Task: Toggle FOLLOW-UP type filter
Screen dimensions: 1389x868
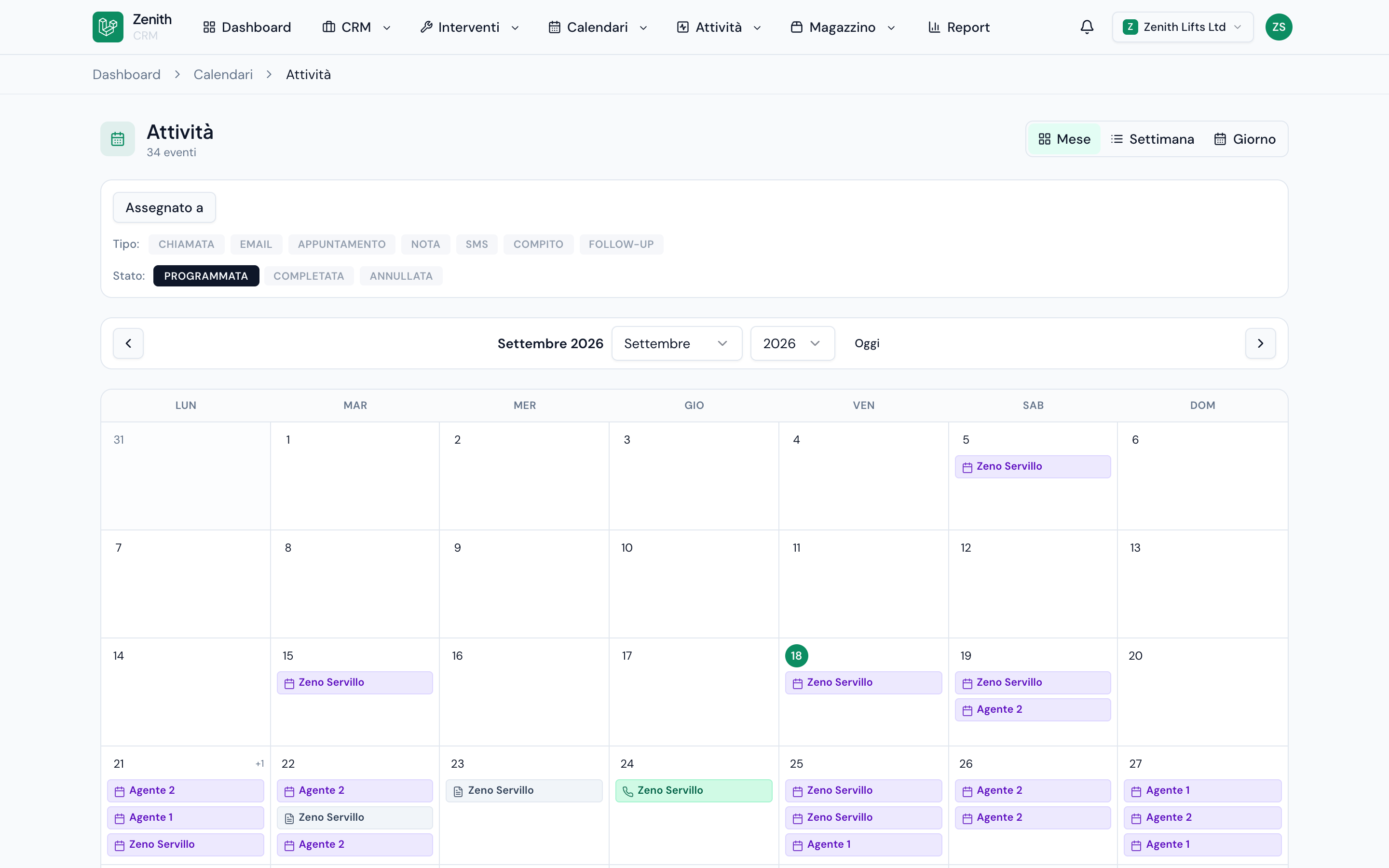Action: (621, 244)
